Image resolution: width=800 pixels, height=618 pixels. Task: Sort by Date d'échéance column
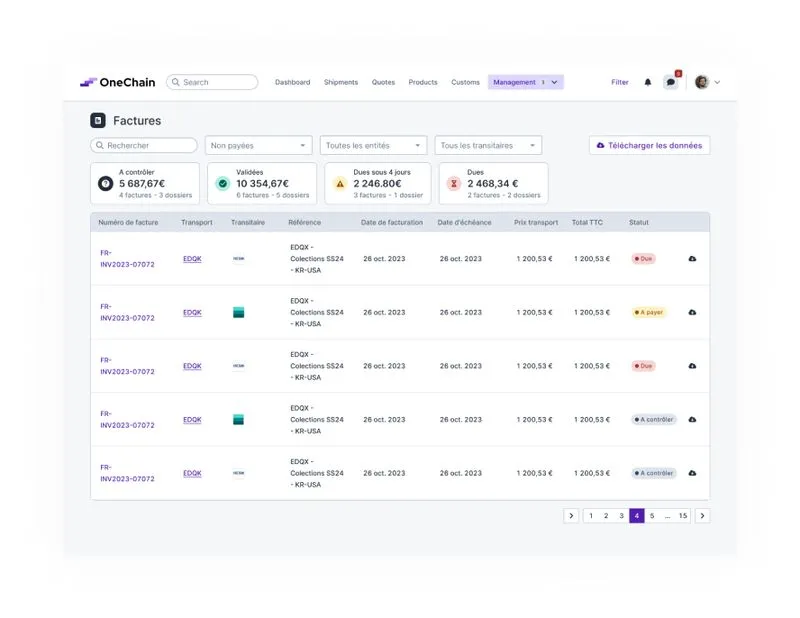pos(464,223)
